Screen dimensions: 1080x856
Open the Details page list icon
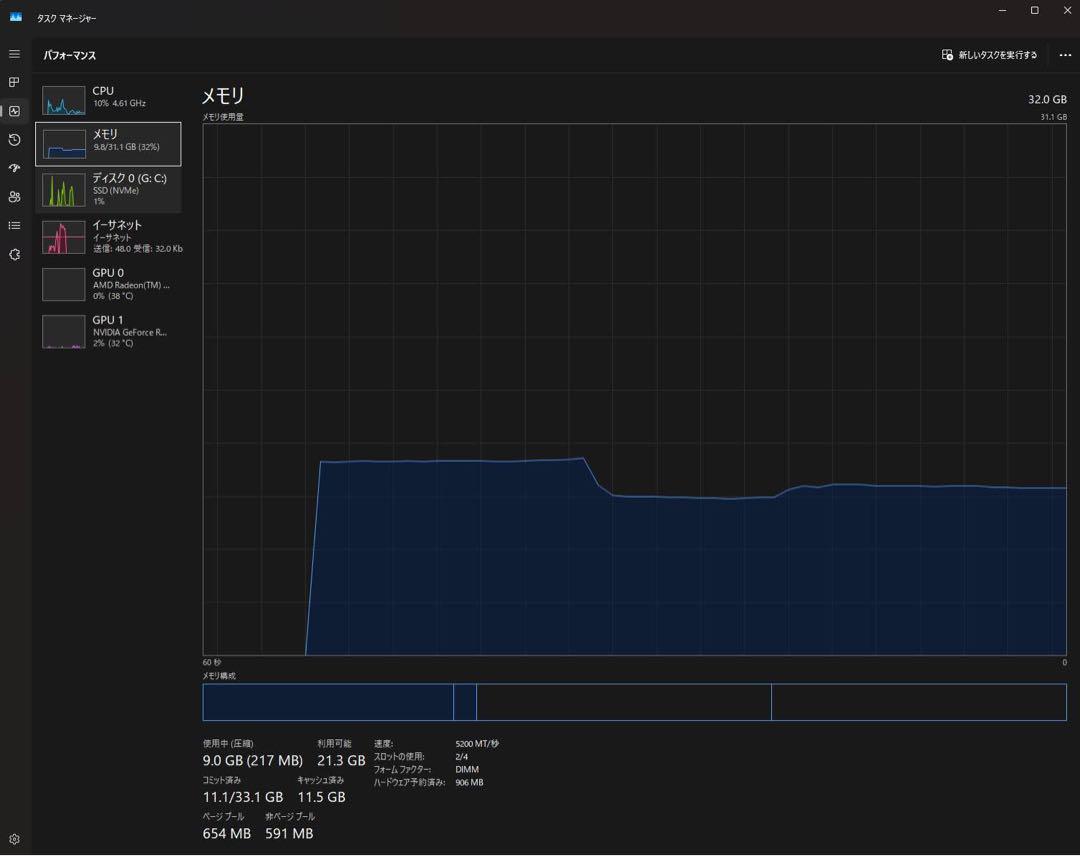pos(14,226)
